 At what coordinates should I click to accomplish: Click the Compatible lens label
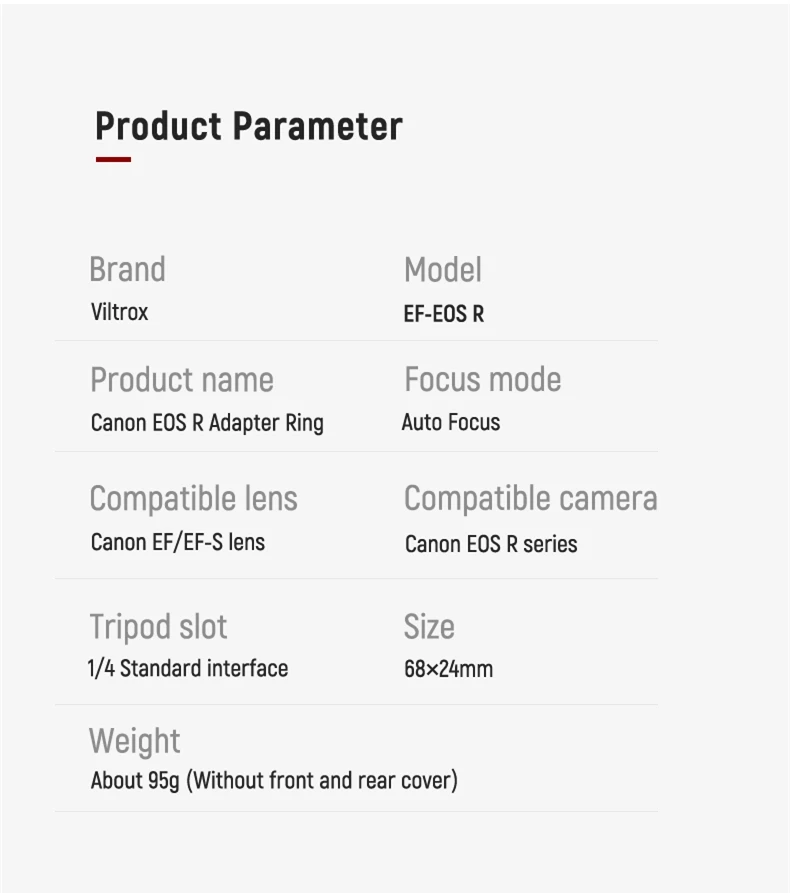[193, 498]
